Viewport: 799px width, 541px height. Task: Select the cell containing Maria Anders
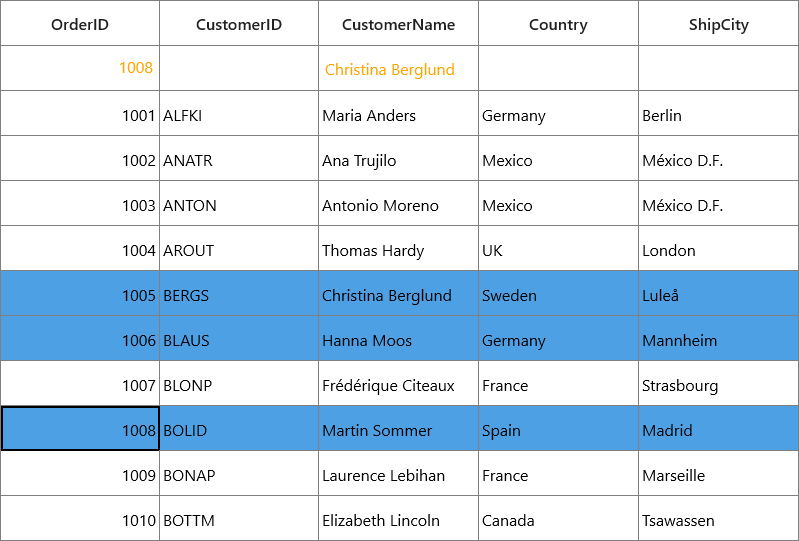pos(398,114)
